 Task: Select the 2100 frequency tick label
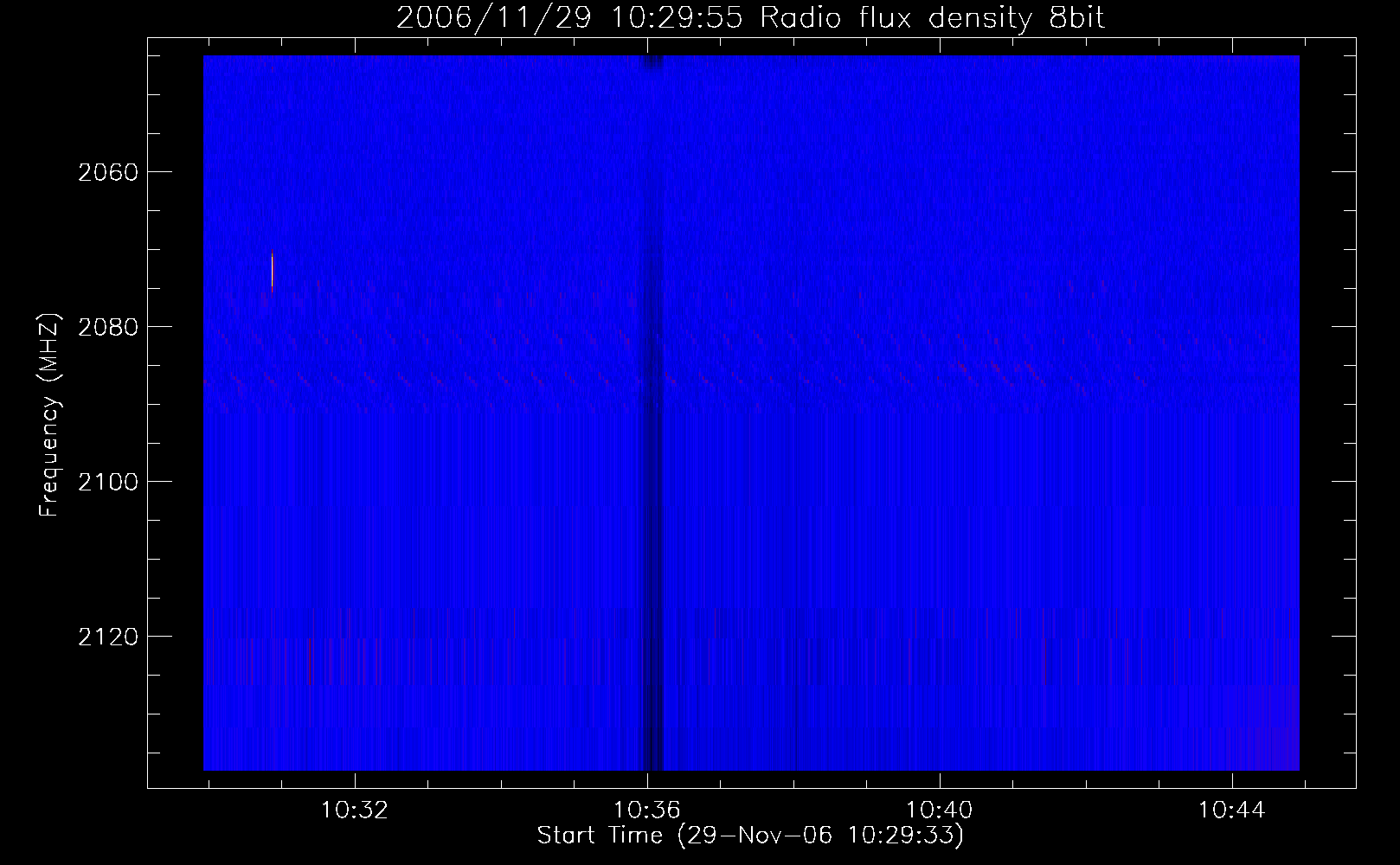pyautogui.click(x=108, y=482)
